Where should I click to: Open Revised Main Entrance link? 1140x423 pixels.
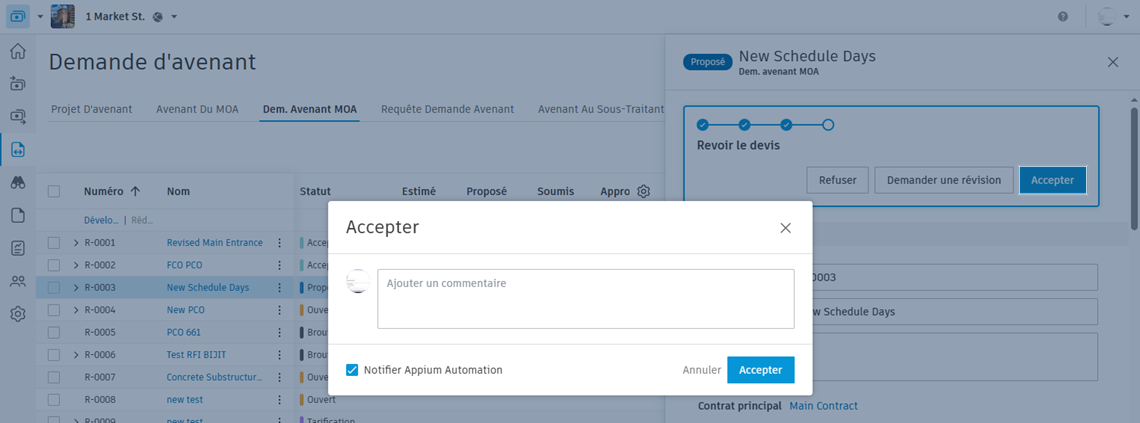(x=214, y=243)
